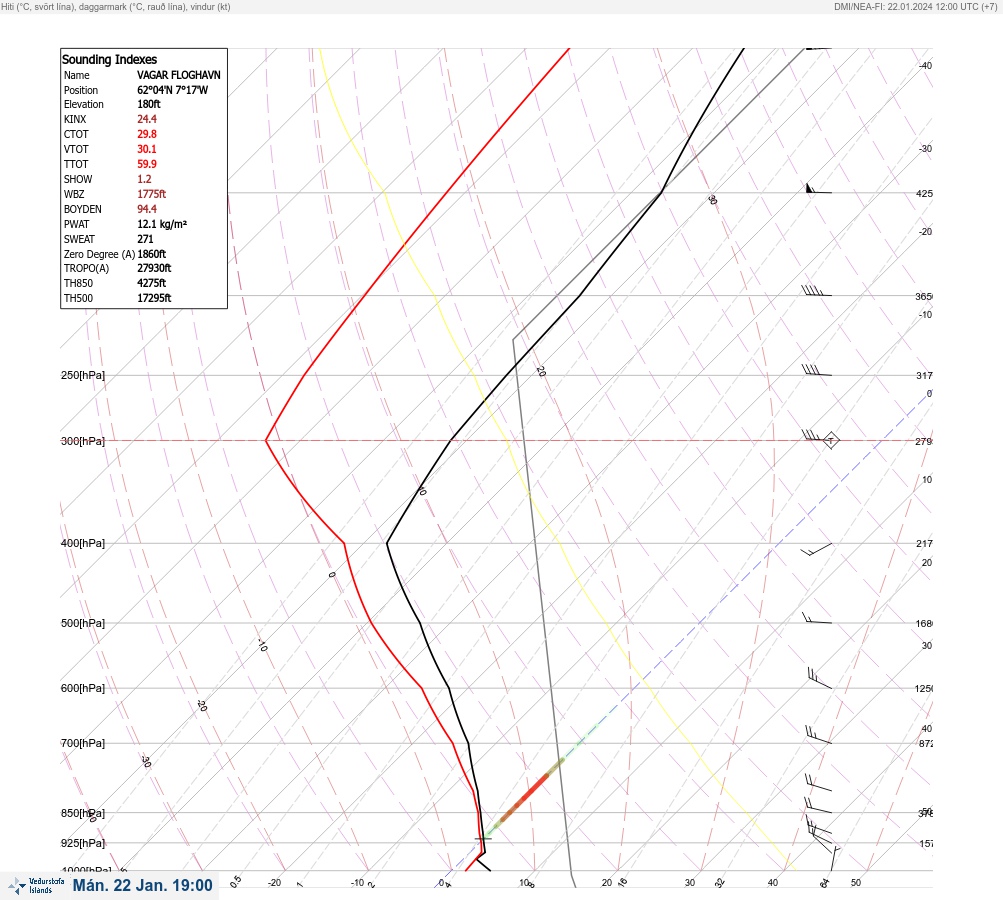This screenshot has width=1003, height=900.
Task: Click the KINX value 24.4
Action: tap(146, 119)
